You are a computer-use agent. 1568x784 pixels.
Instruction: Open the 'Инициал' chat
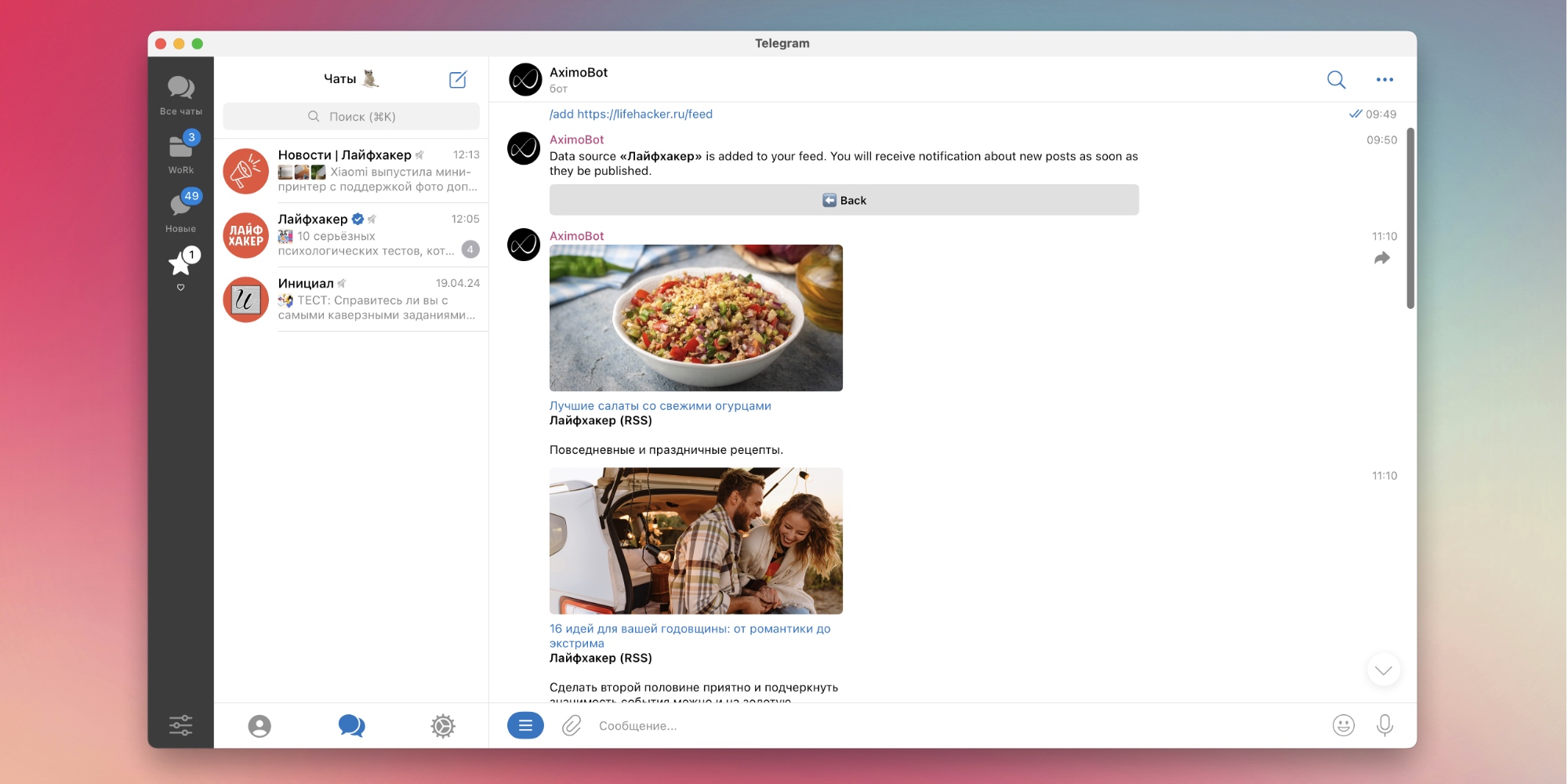[351, 299]
